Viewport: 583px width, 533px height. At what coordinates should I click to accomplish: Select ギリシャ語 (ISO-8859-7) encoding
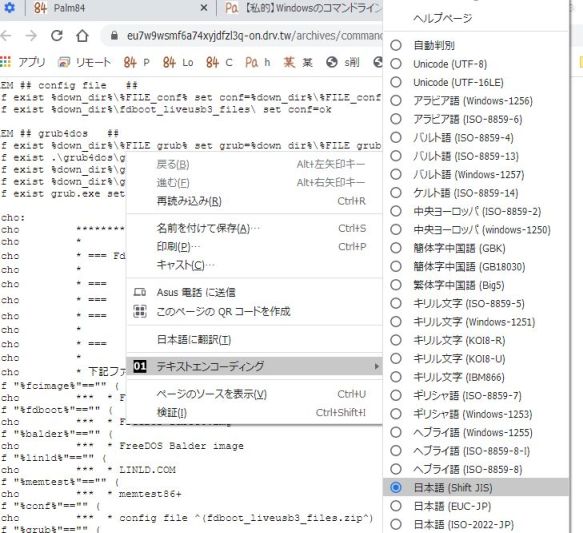476,395
